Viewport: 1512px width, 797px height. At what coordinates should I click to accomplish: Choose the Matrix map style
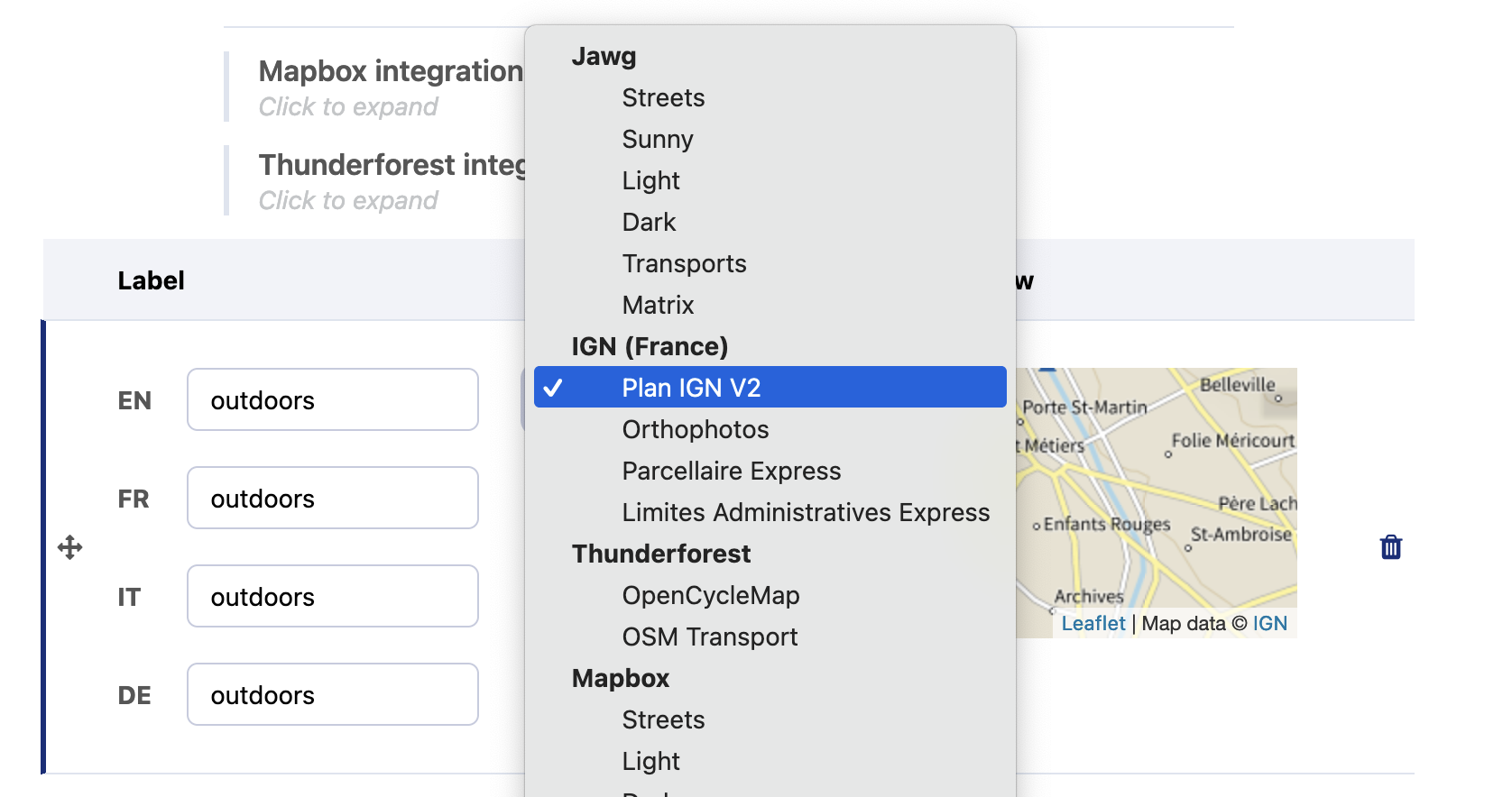point(658,305)
